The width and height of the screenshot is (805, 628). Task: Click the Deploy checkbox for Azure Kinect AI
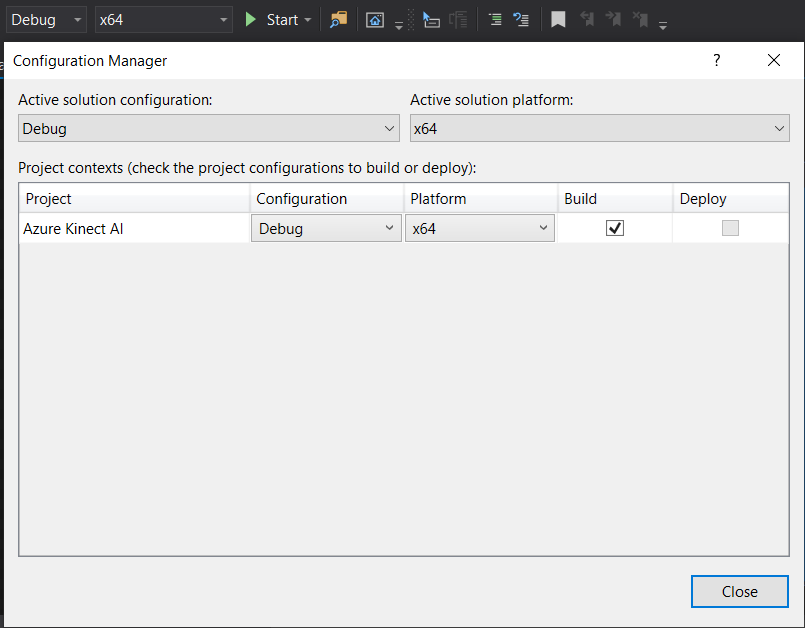tap(730, 228)
